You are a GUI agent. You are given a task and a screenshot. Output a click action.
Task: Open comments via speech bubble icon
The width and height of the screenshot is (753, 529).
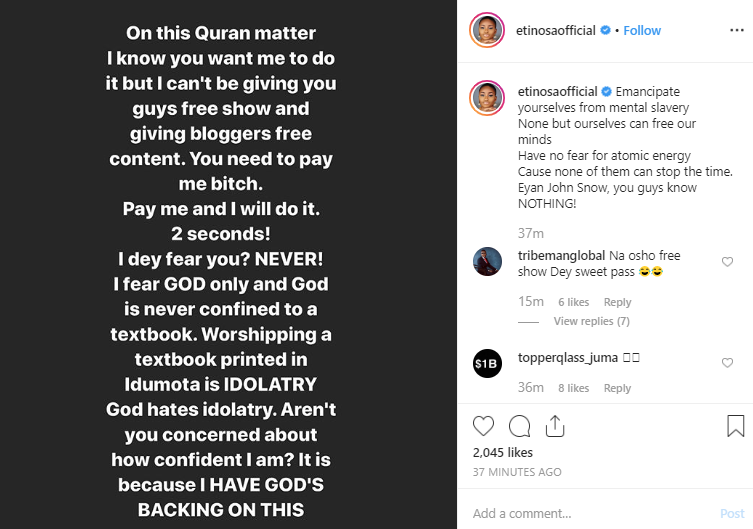click(519, 427)
